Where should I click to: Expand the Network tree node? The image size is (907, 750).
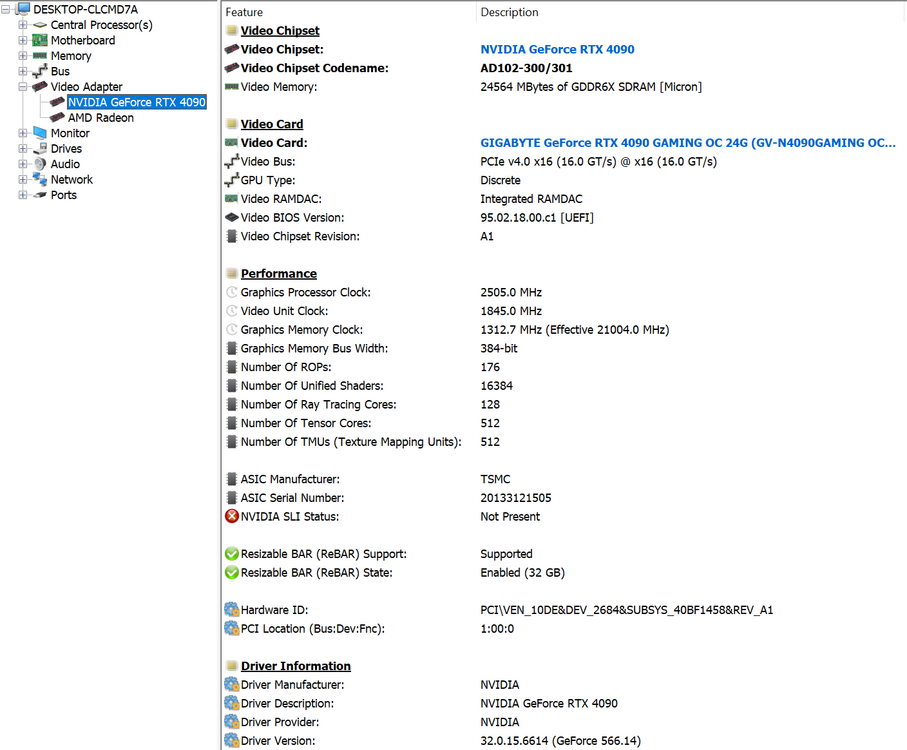[23, 180]
